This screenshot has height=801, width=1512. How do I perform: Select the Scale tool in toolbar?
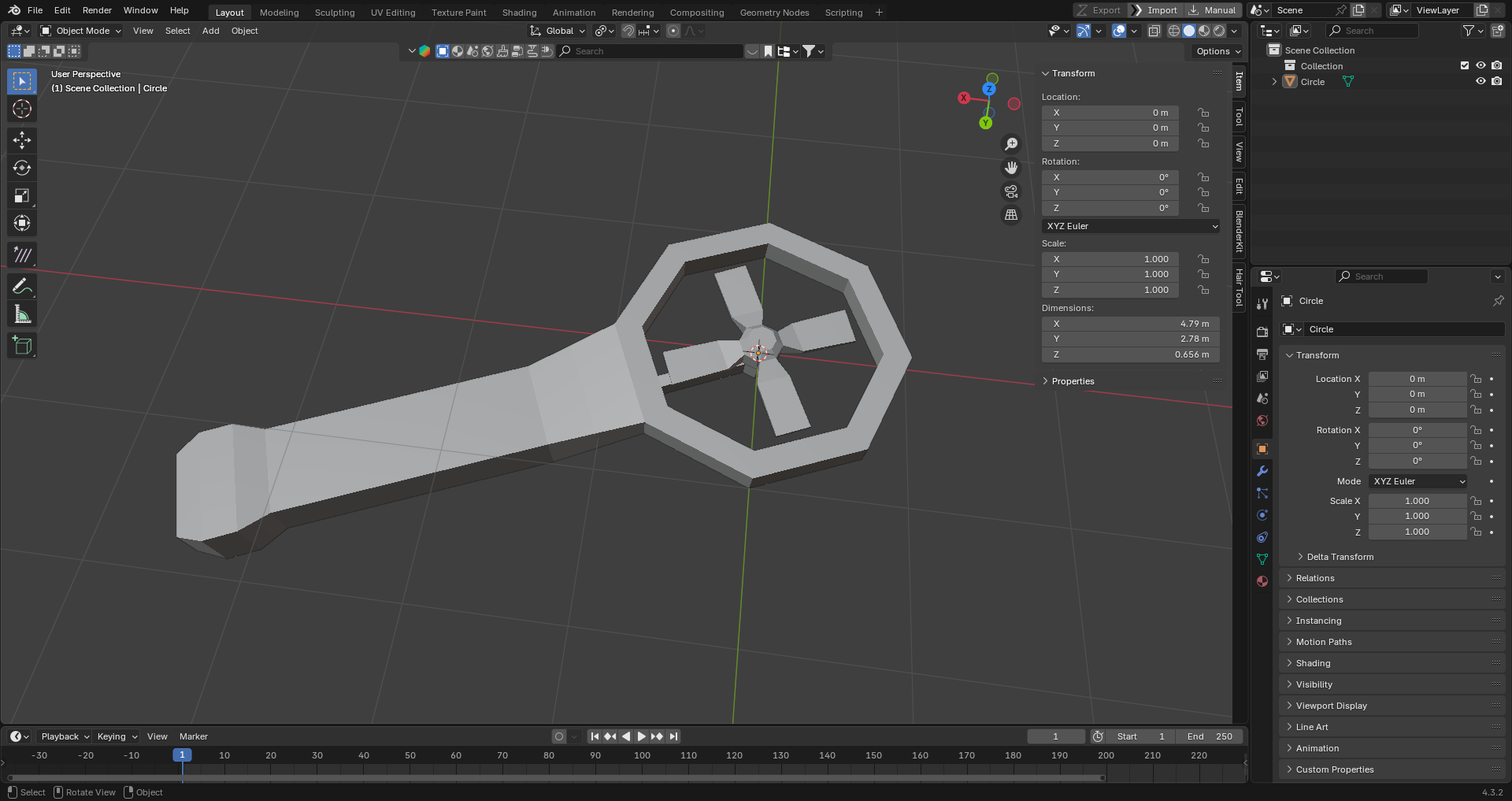22,196
